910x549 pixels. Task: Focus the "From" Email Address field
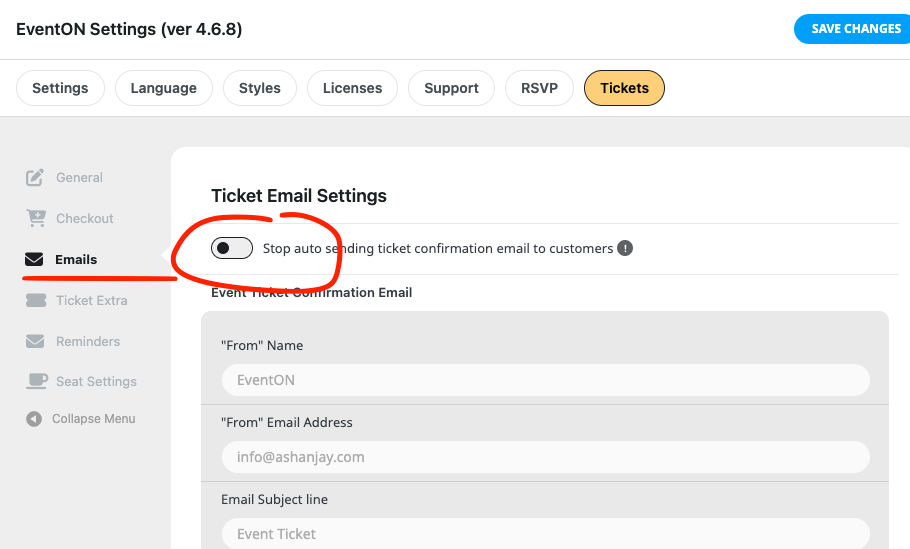[x=546, y=457]
